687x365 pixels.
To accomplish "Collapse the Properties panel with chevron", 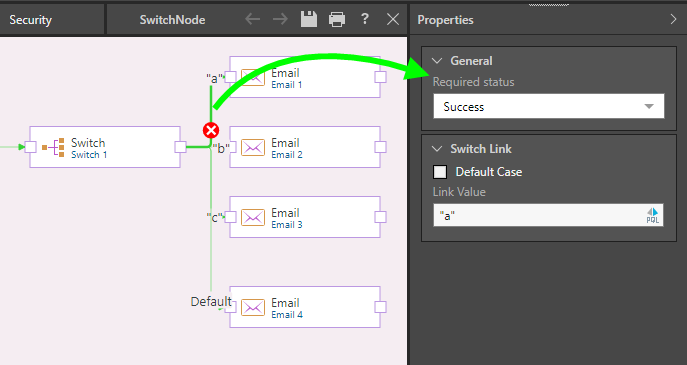I will tap(673, 19).
